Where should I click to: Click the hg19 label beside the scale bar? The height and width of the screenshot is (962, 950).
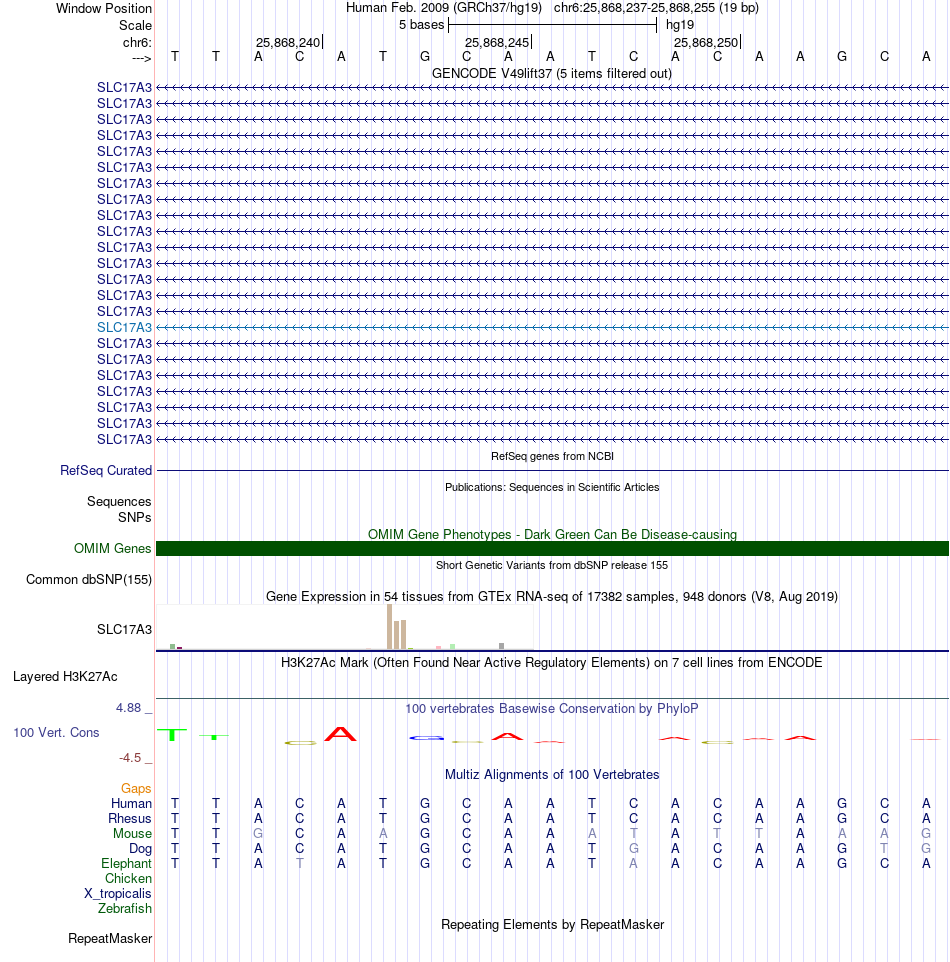680,25
